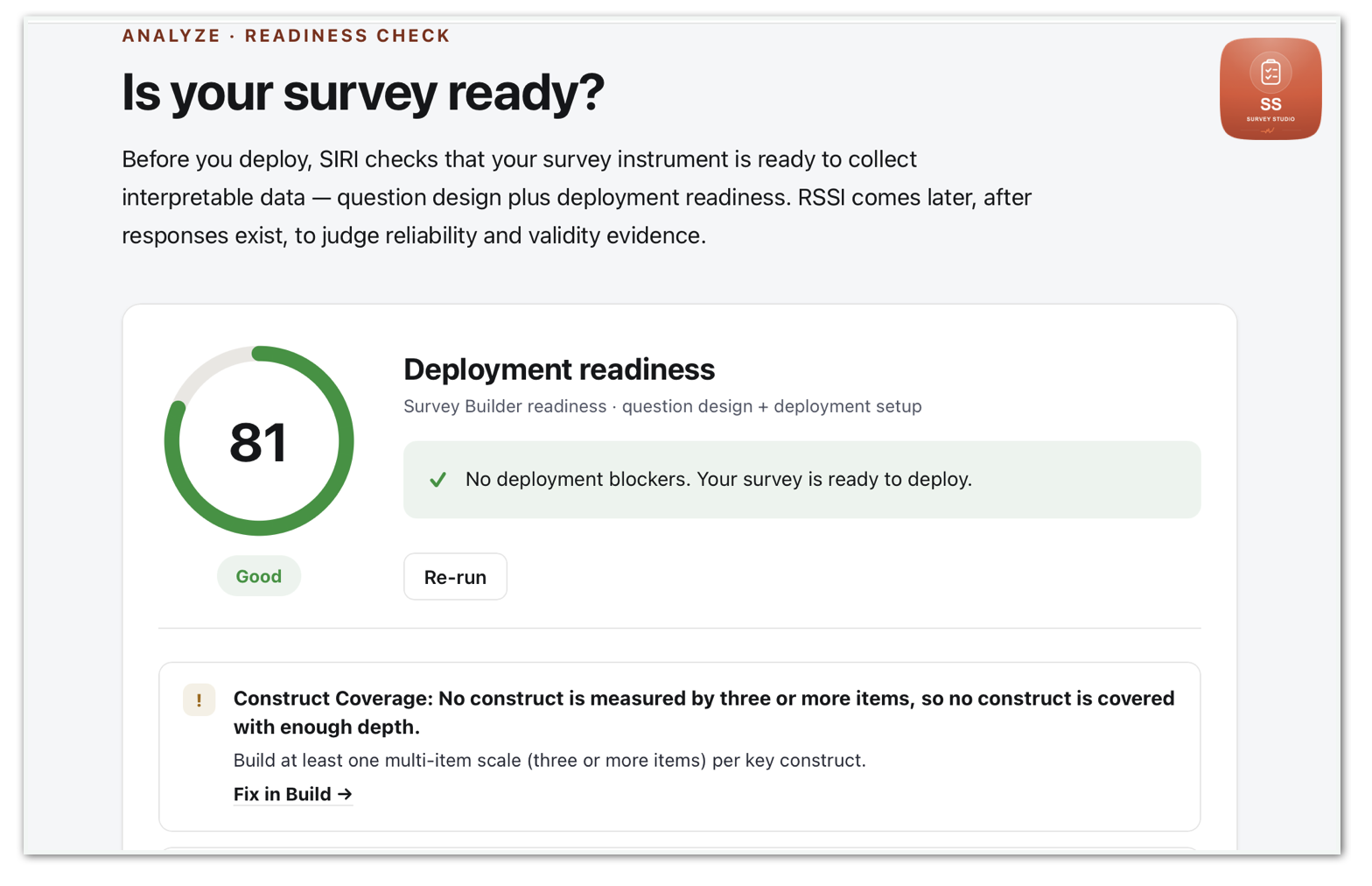Click the Is your survey ready? title
The image size is (1372, 886).
[362, 92]
